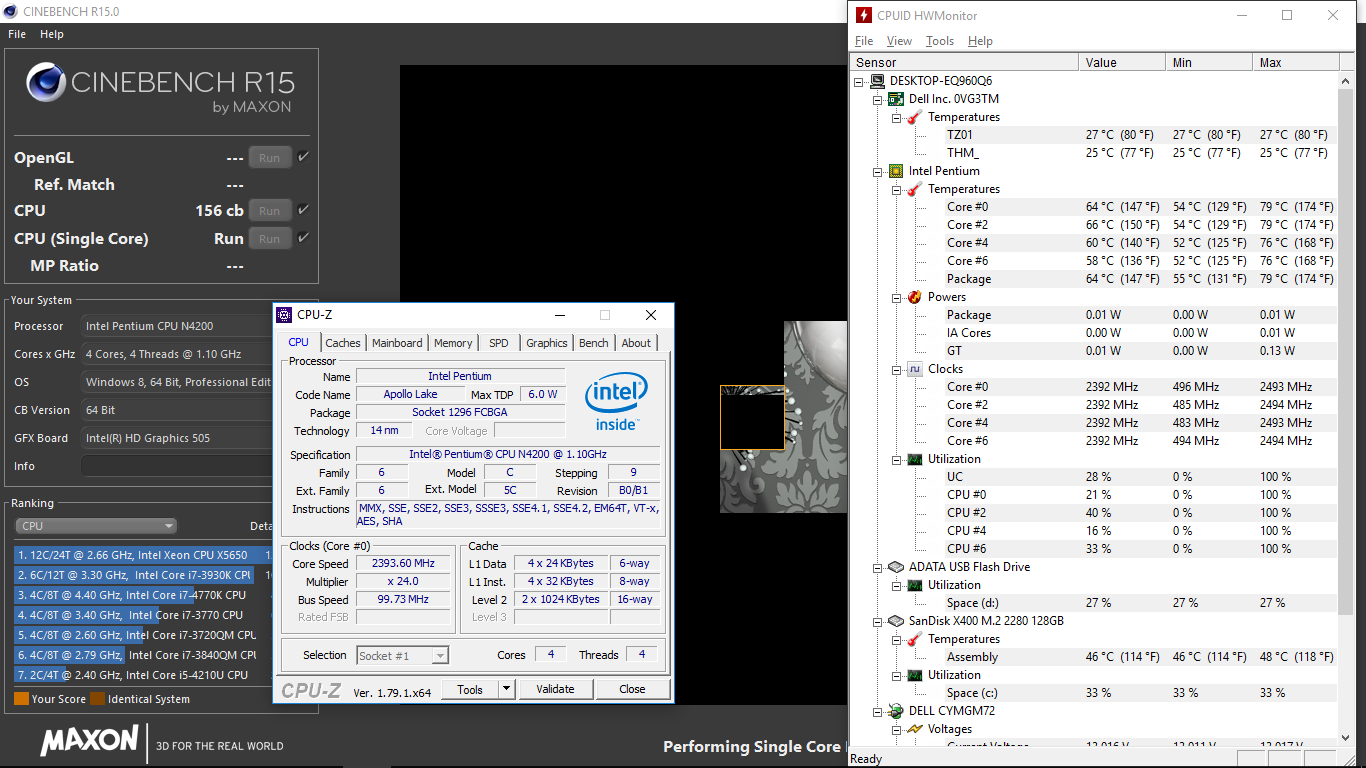Toggle the OpenGL test checkbox
This screenshot has height=768, width=1366.
[x=303, y=157]
